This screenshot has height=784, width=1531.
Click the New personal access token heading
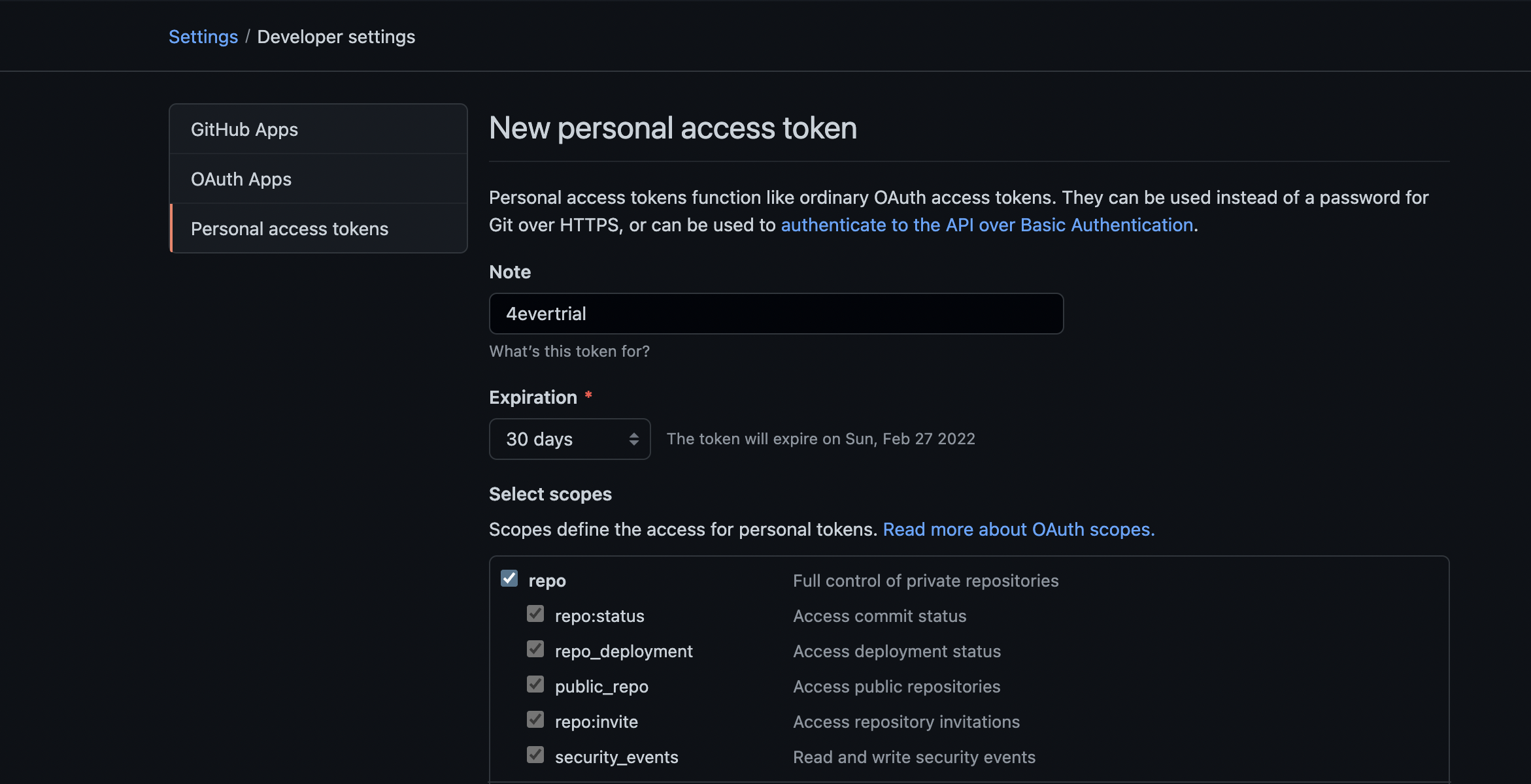pos(673,128)
